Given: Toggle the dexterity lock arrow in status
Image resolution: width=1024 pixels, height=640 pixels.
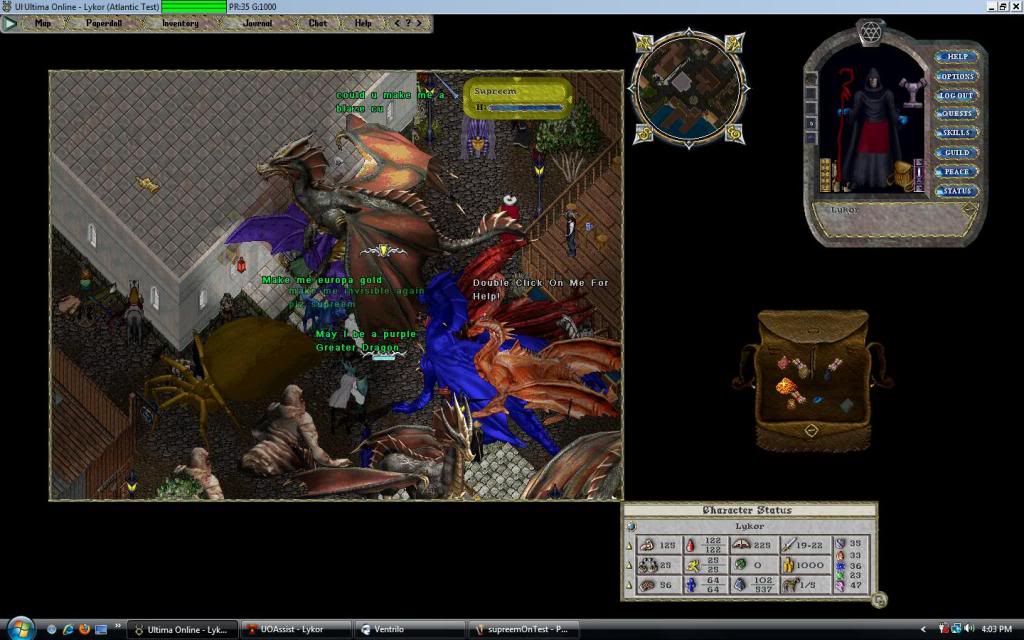Looking at the screenshot, I should (630, 566).
